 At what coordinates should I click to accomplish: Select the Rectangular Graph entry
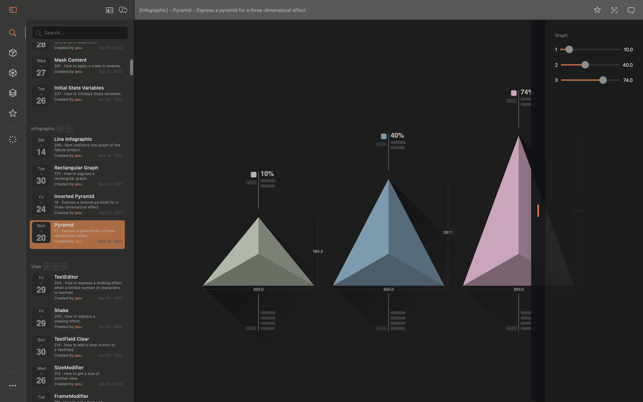[77, 176]
